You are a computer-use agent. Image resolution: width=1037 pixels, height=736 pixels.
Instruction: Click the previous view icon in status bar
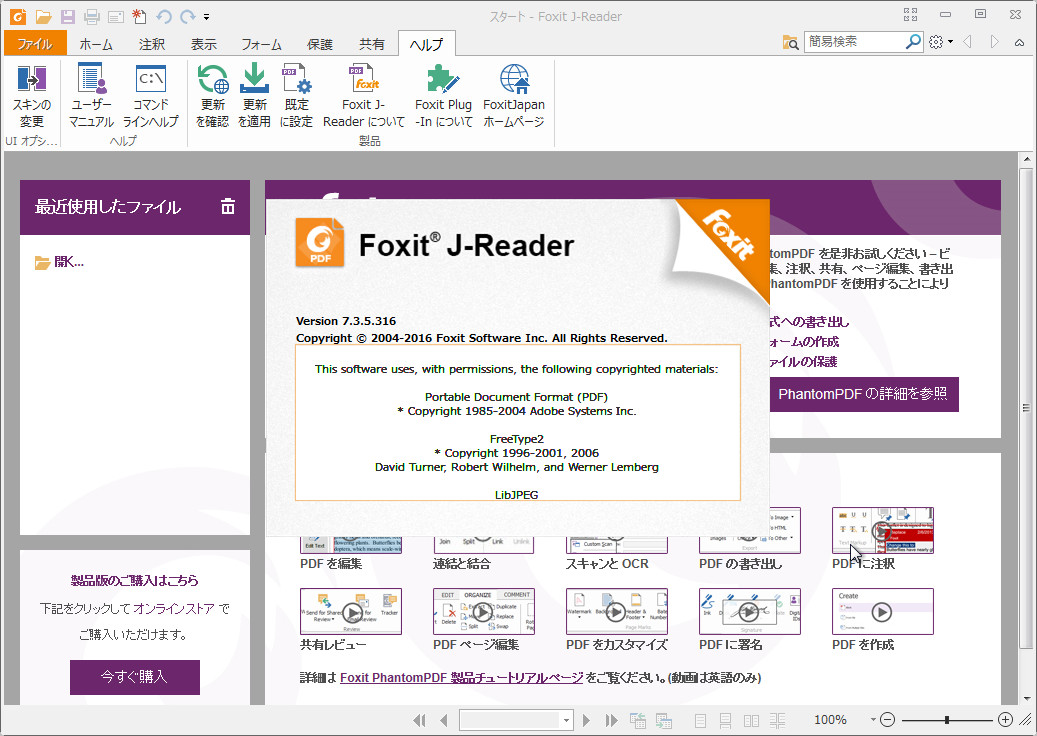click(x=638, y=720)
